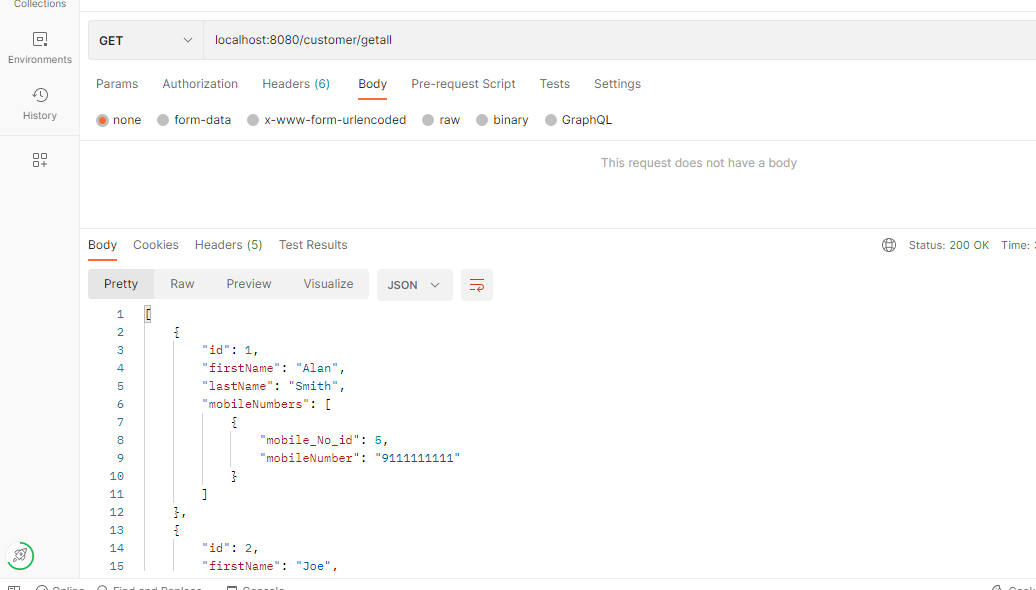Click the wrap lines icon in response toolbar

click(476, 285)
